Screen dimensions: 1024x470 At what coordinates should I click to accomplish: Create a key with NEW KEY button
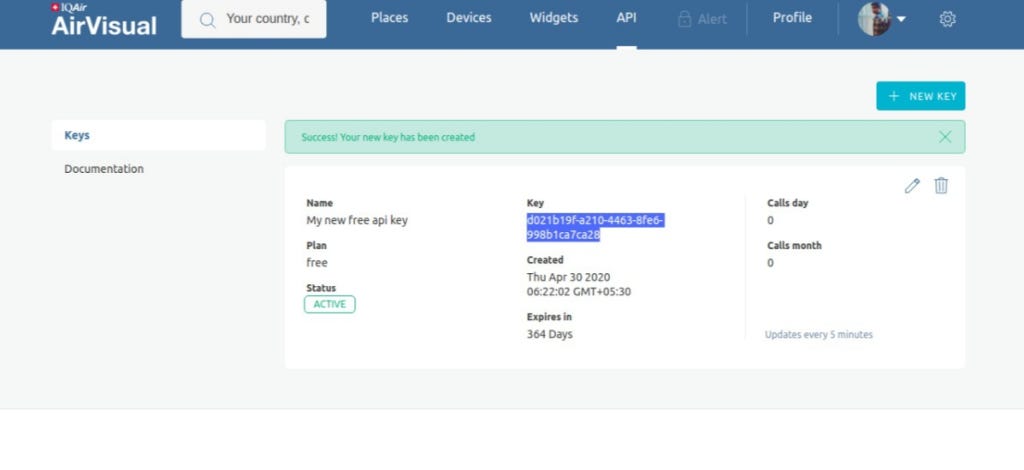coord(920,96)
